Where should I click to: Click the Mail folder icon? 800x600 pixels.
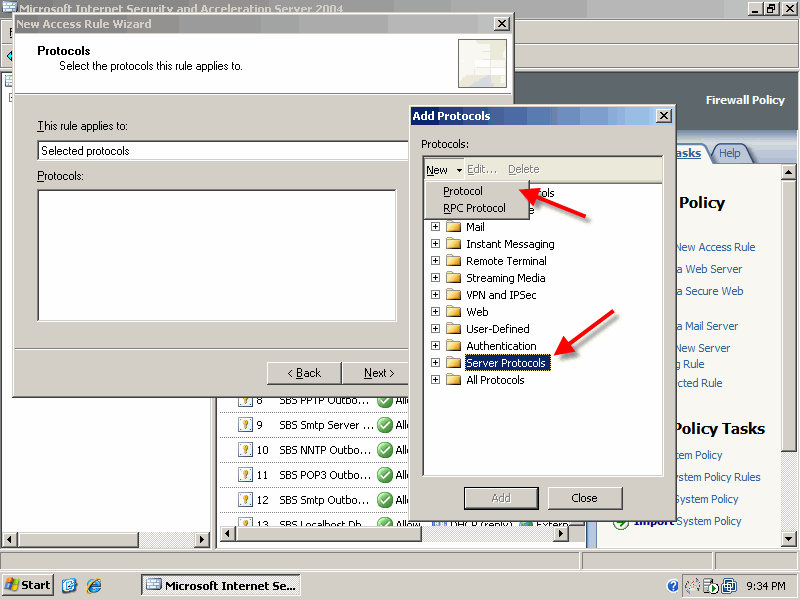(453, 227)
